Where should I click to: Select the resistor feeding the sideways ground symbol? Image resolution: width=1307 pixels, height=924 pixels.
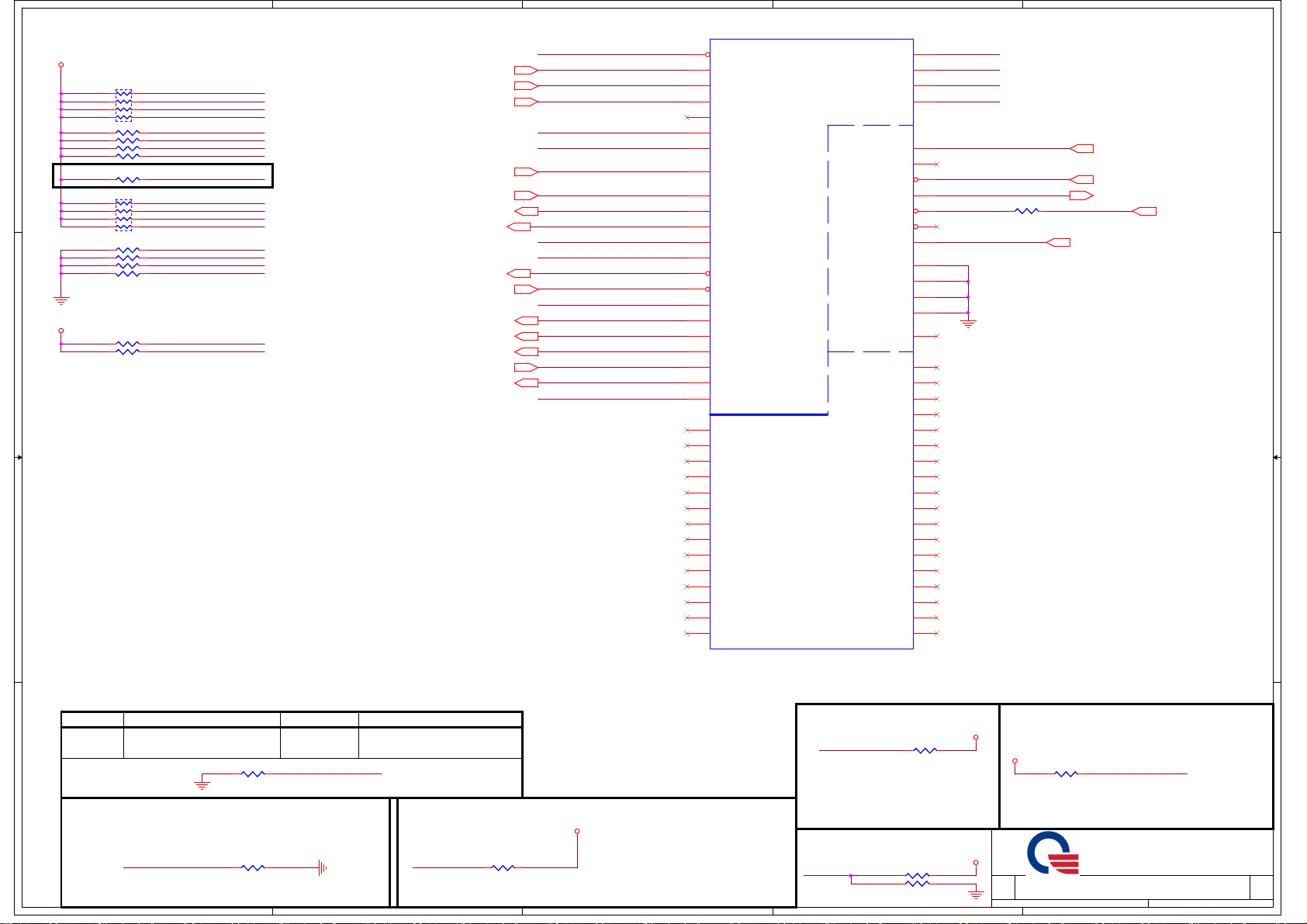pyautogui.click(x=253, y=868)
